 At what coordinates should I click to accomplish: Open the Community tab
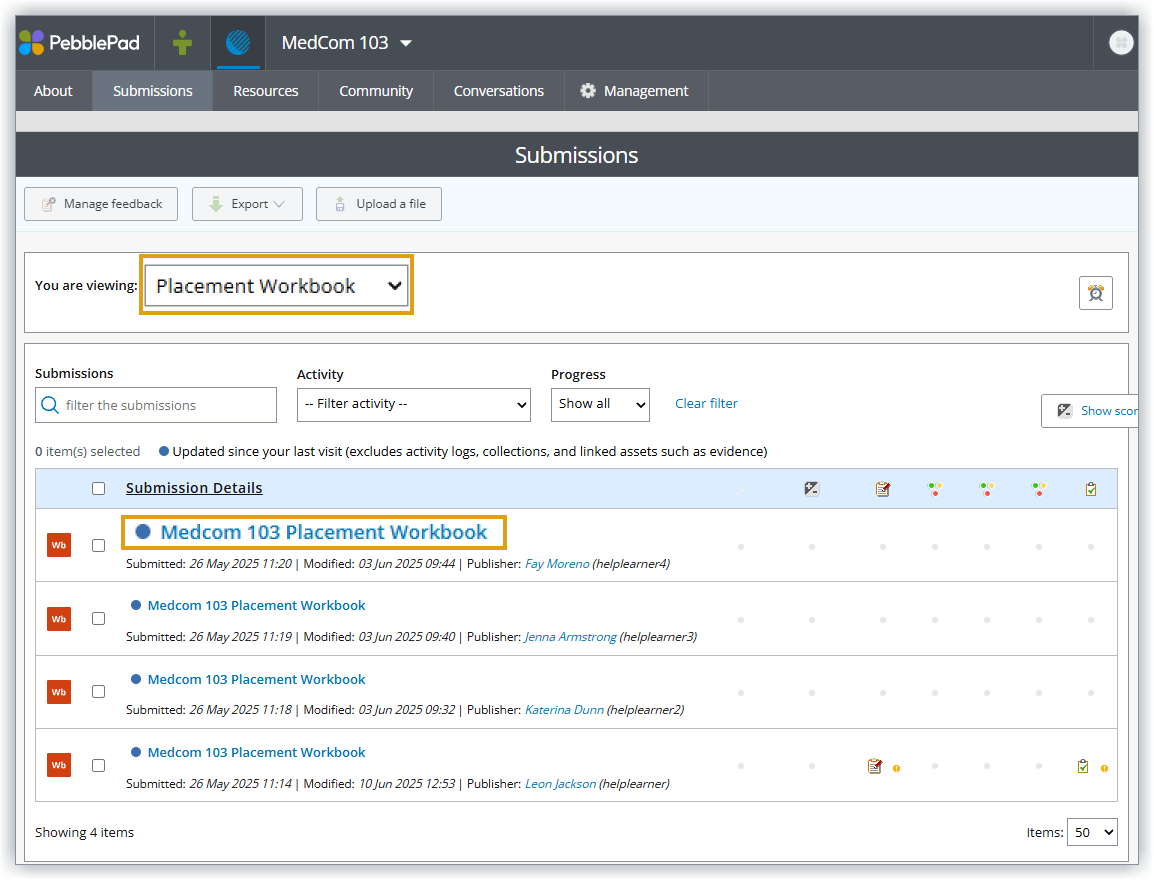coord(376,91)
